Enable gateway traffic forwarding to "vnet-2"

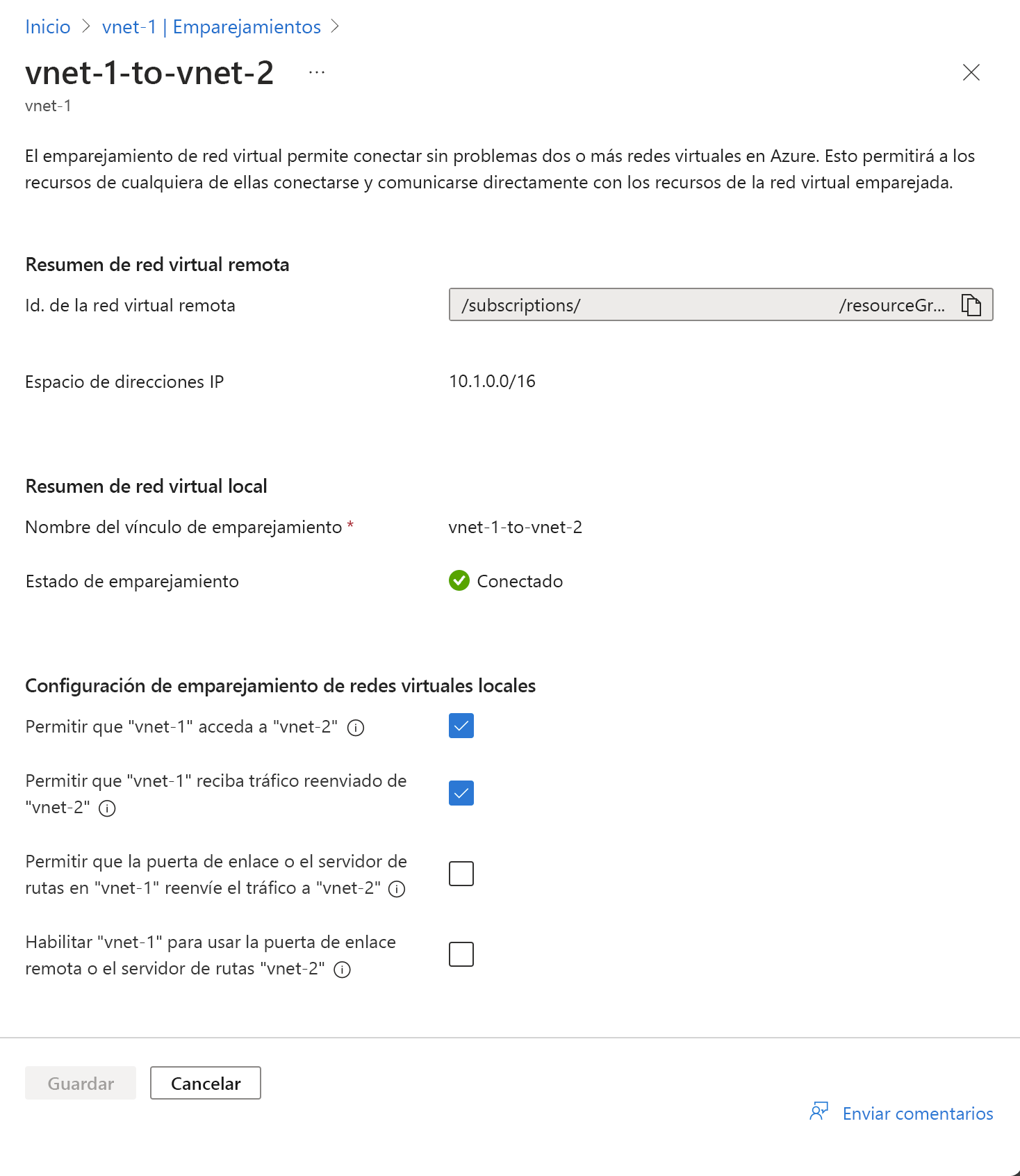point(460,873)
